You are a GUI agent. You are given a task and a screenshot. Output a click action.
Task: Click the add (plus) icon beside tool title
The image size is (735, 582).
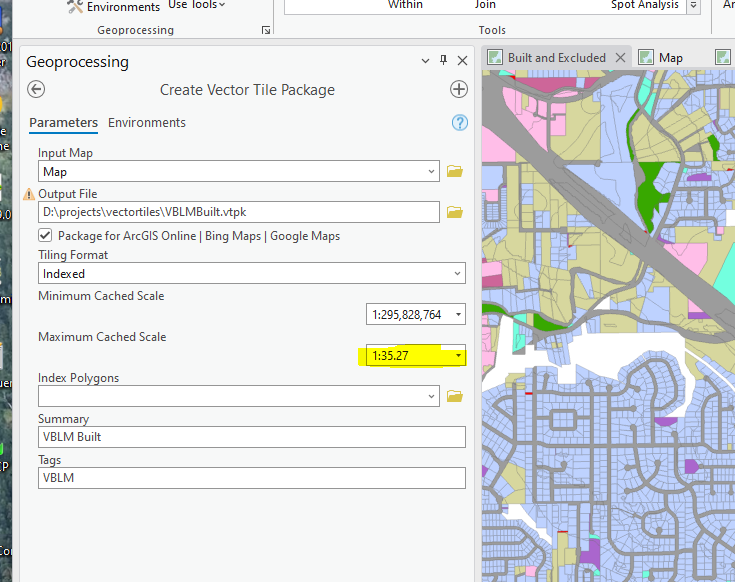(x=459, y=90)
